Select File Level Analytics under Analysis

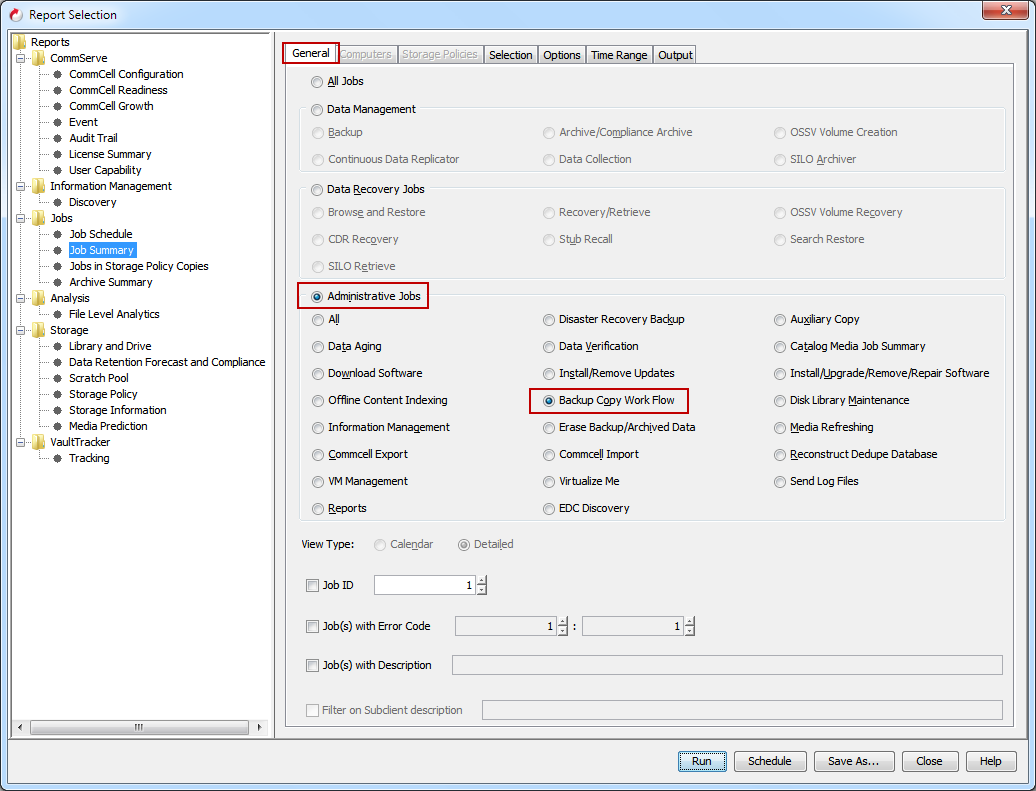pyautogui.click(x=113, y=313)
